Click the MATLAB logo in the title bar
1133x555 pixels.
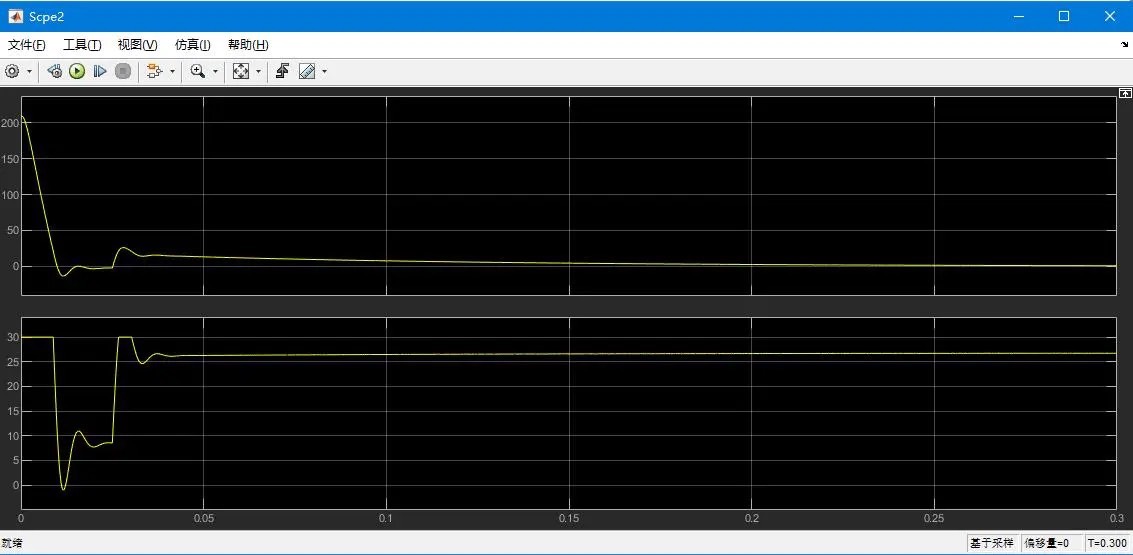point(15,16)
